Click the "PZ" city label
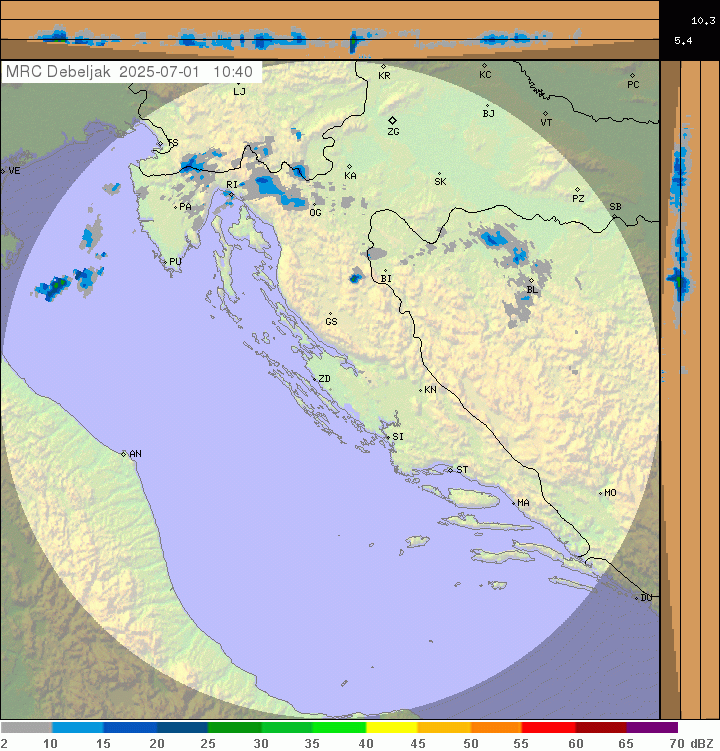The image size is (720, 751). click(x=578, y=199)
